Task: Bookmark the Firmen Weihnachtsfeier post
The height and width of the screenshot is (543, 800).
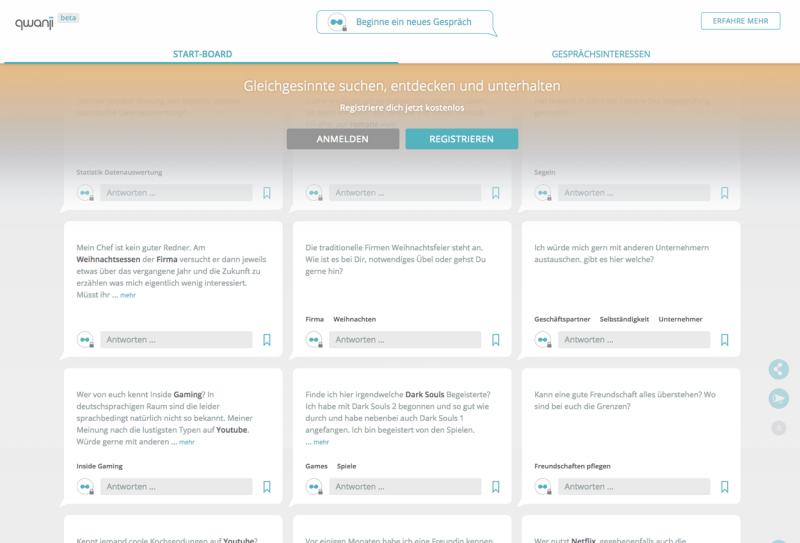Action: (x=496, y=340)
